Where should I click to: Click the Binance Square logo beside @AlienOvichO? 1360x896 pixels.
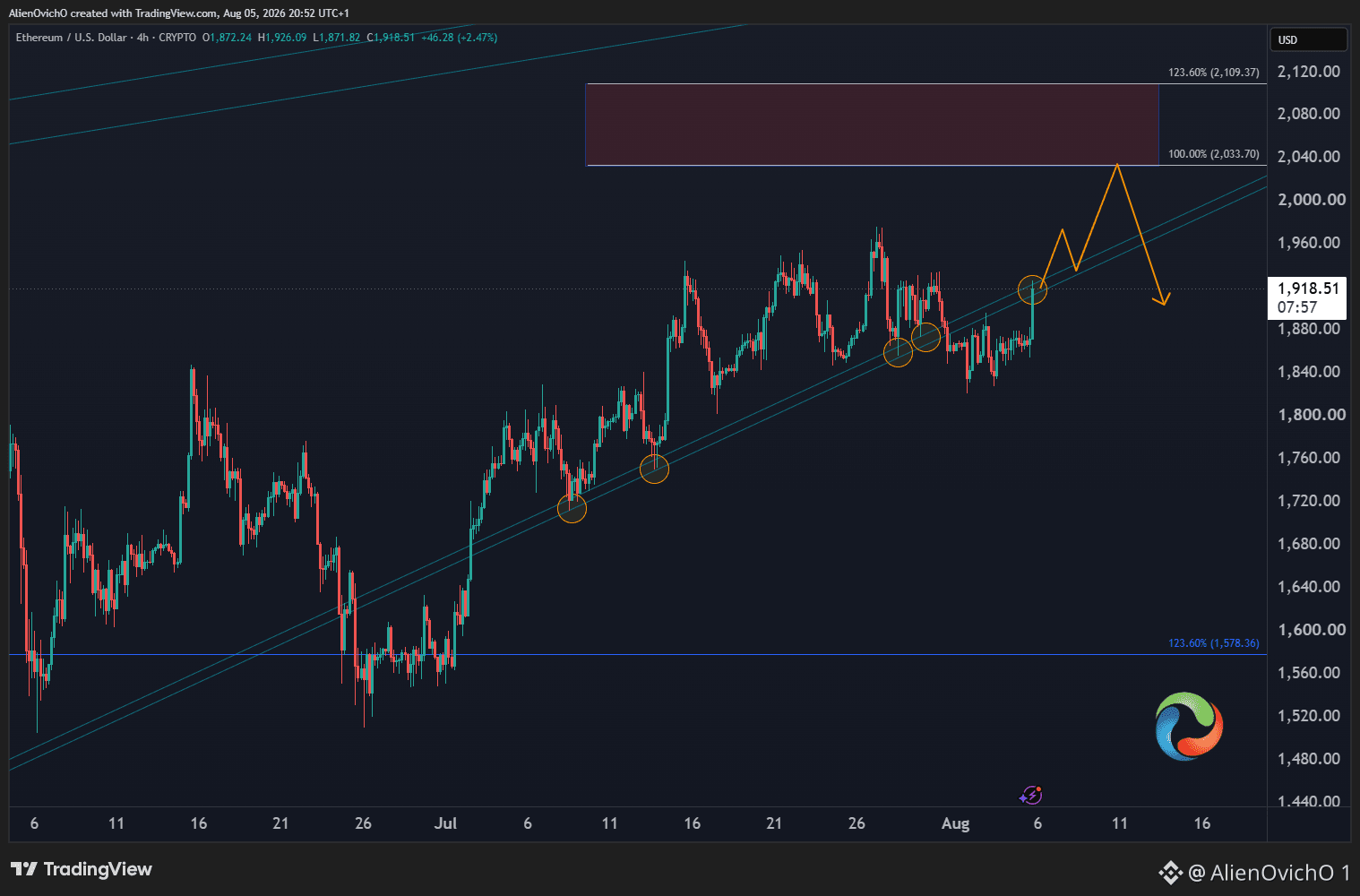click(1170, 872)
